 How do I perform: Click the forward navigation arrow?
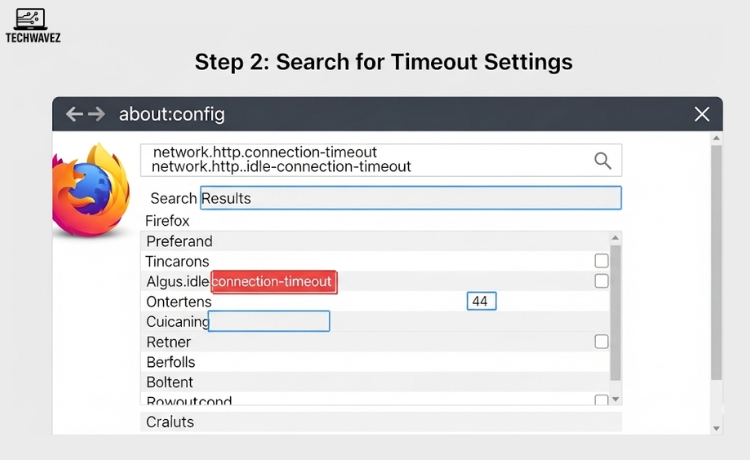pyautogui.click(x=97, y=114)
